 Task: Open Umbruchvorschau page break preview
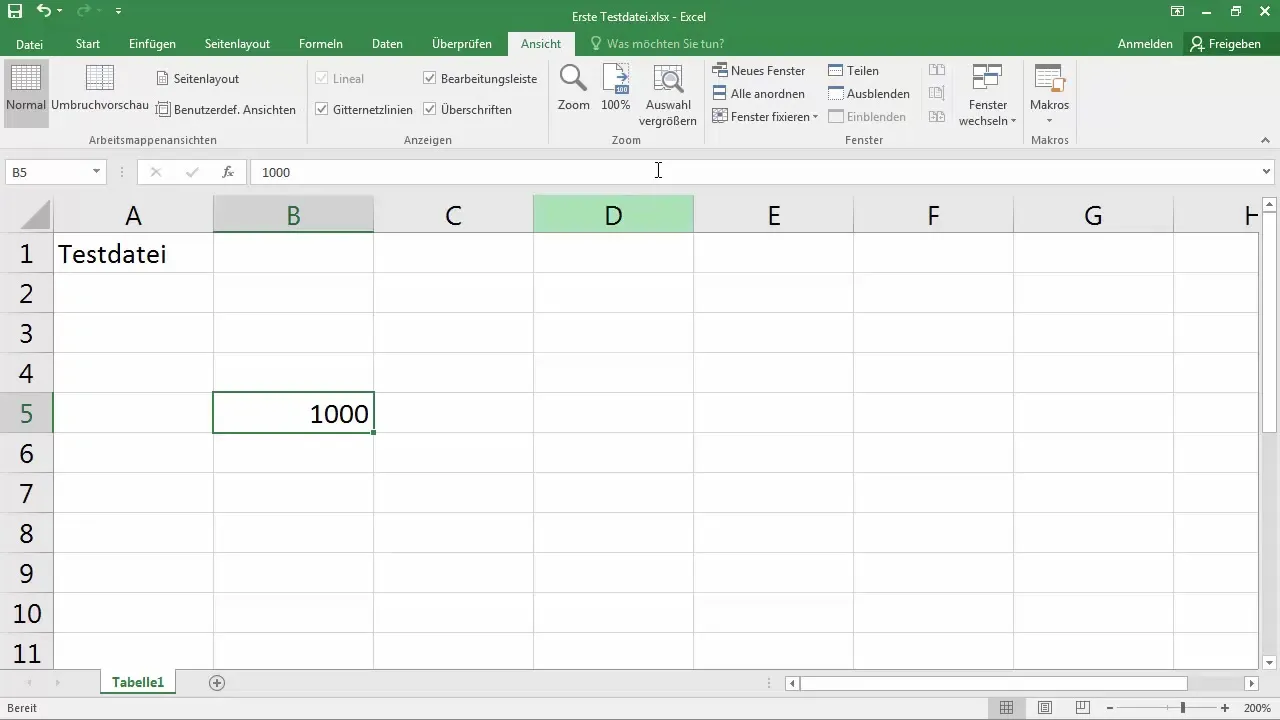[100, 88]
